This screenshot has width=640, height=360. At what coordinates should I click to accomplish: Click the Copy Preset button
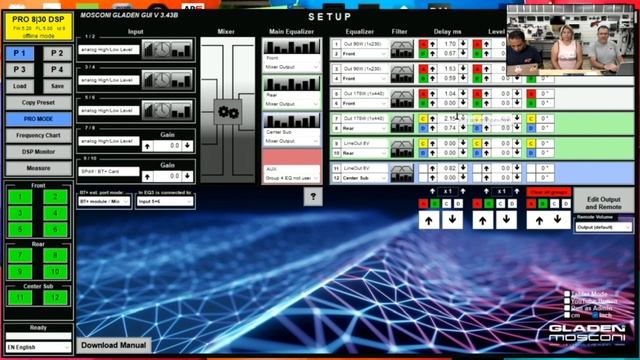38,102
